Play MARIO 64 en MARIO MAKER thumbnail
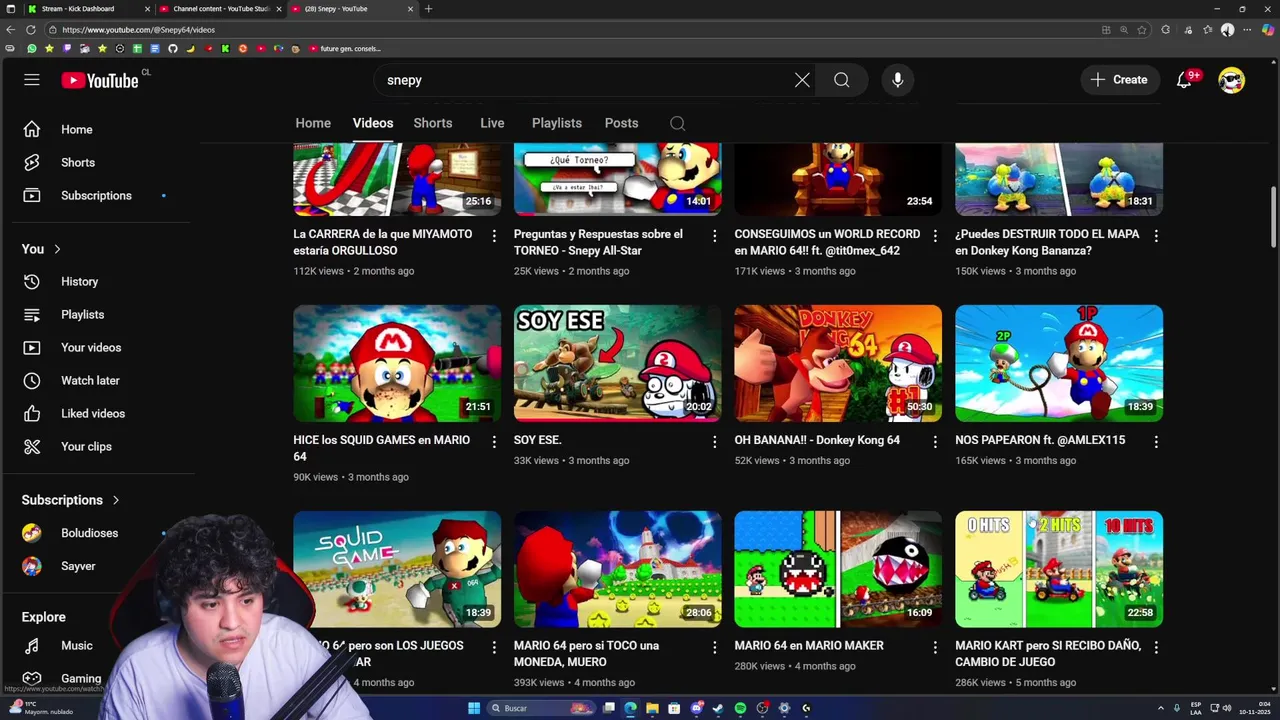The height and width of the screenshot is (720, 1280). [838, 569]
